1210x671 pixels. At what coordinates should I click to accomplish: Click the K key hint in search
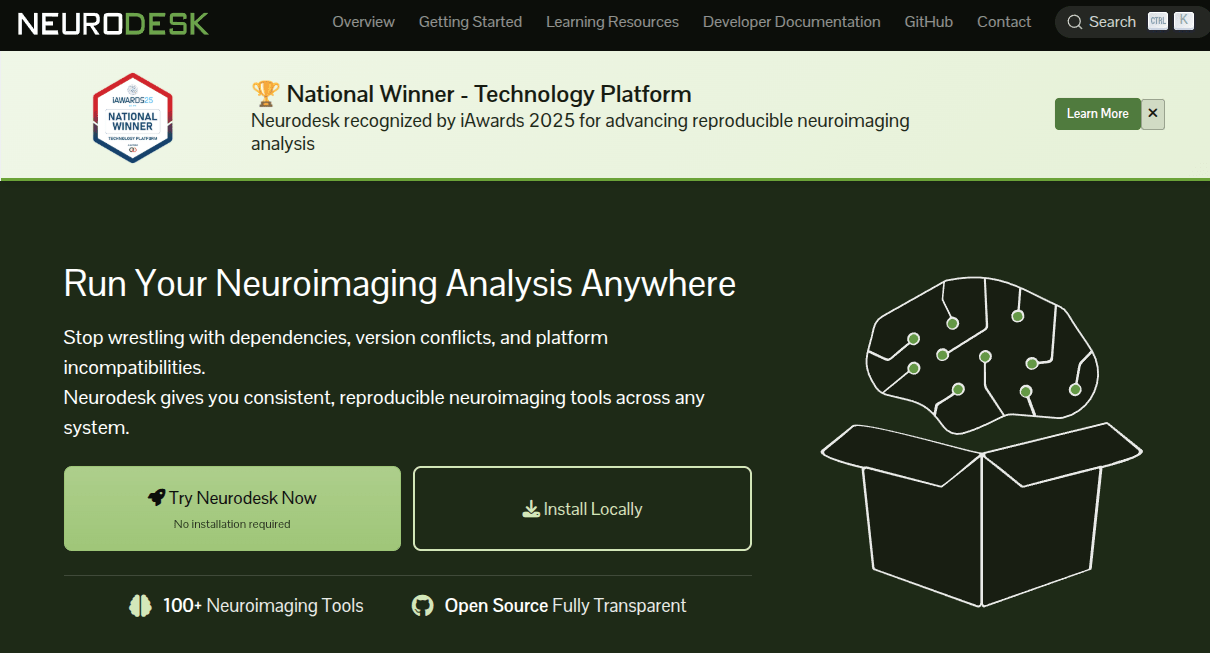point(1184,21)
